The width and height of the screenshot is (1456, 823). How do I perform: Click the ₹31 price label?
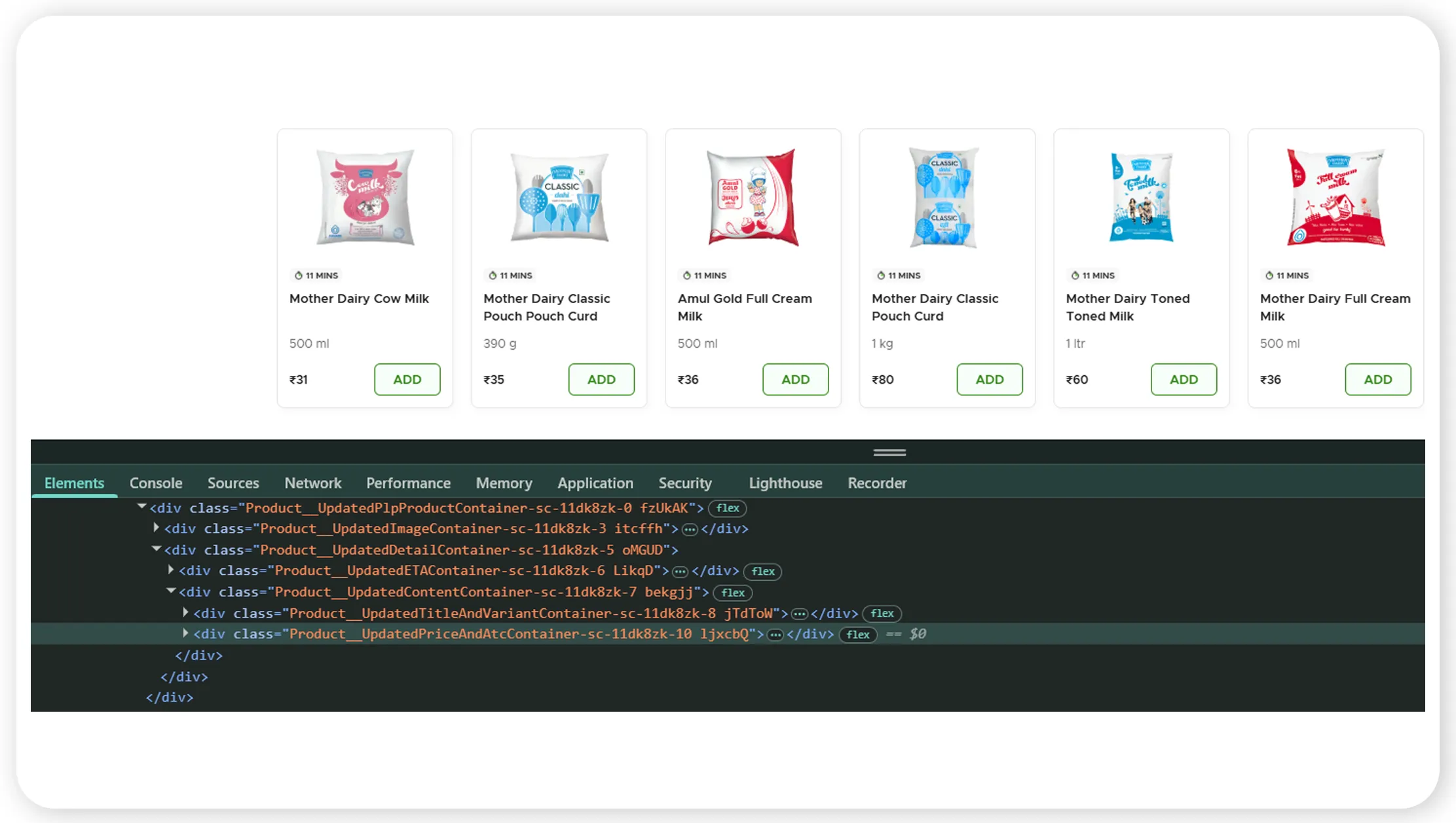point(298,380)
